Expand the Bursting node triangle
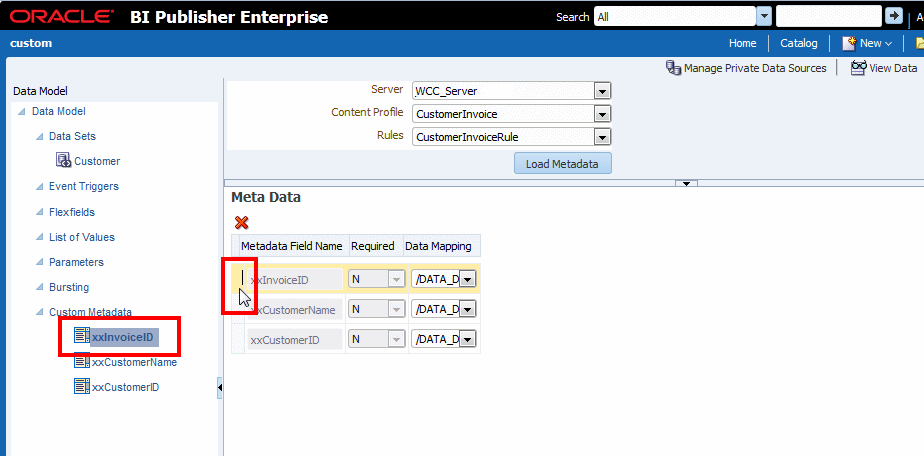The height and width of the screenshot is (456, 924). click(x=39, y=288)
